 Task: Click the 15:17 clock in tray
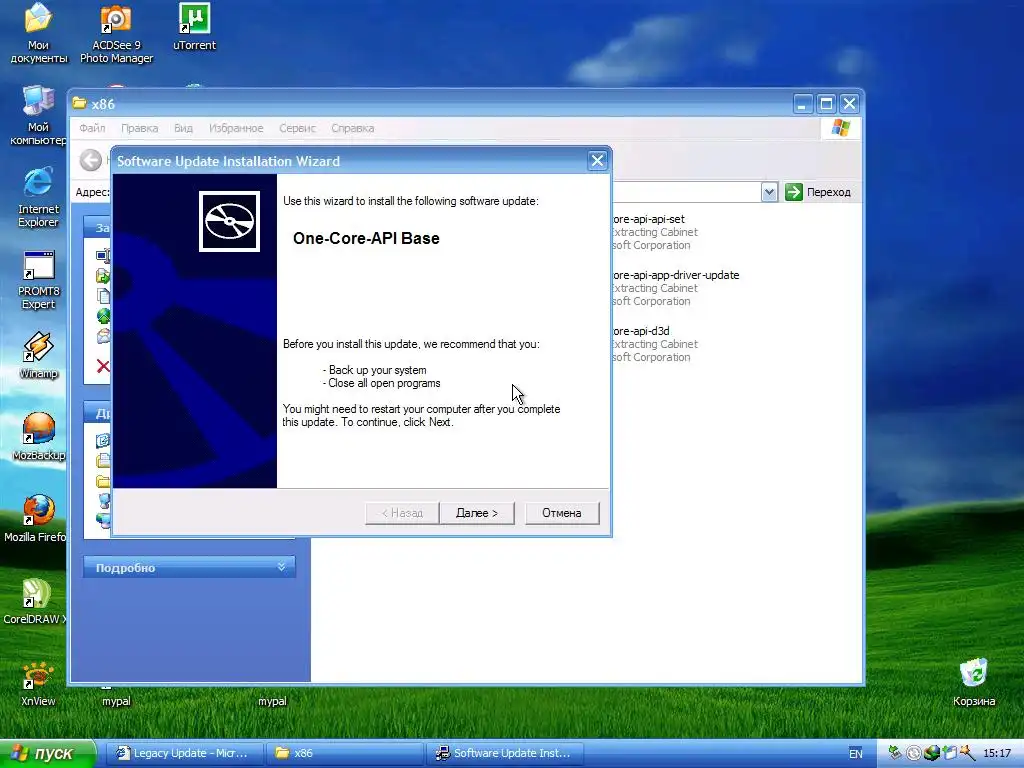(x=997, y=754)
